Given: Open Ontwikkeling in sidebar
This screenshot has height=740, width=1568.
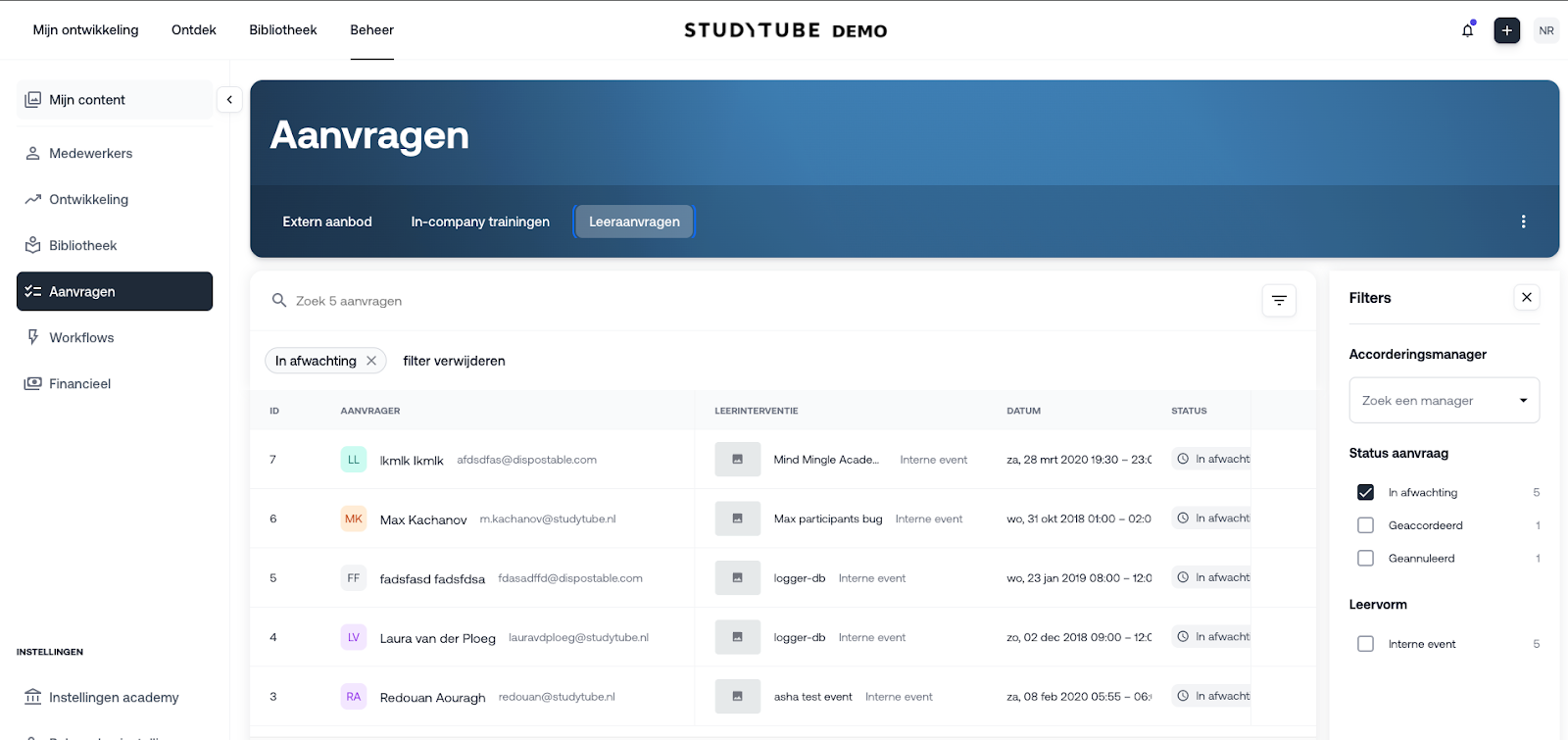Looking at the screenshot, I should [115, 199].
